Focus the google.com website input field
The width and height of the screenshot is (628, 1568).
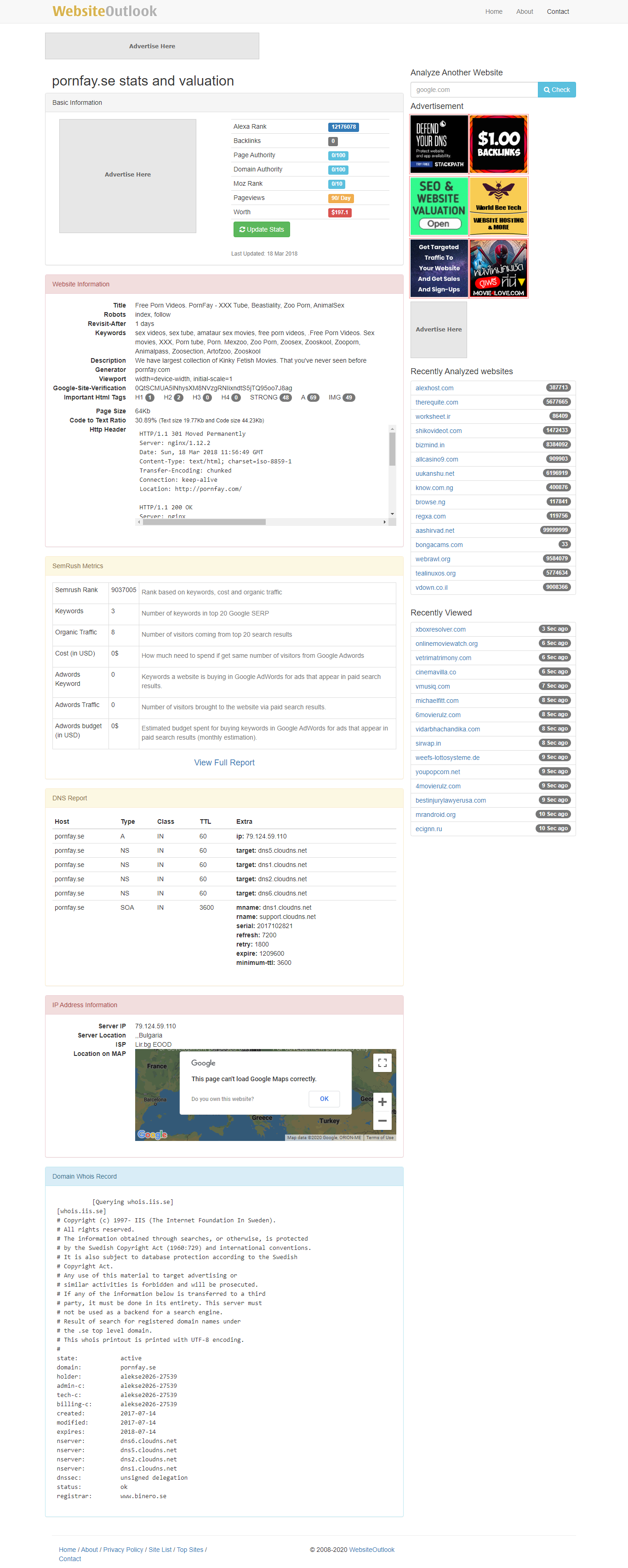pos(474,90)
